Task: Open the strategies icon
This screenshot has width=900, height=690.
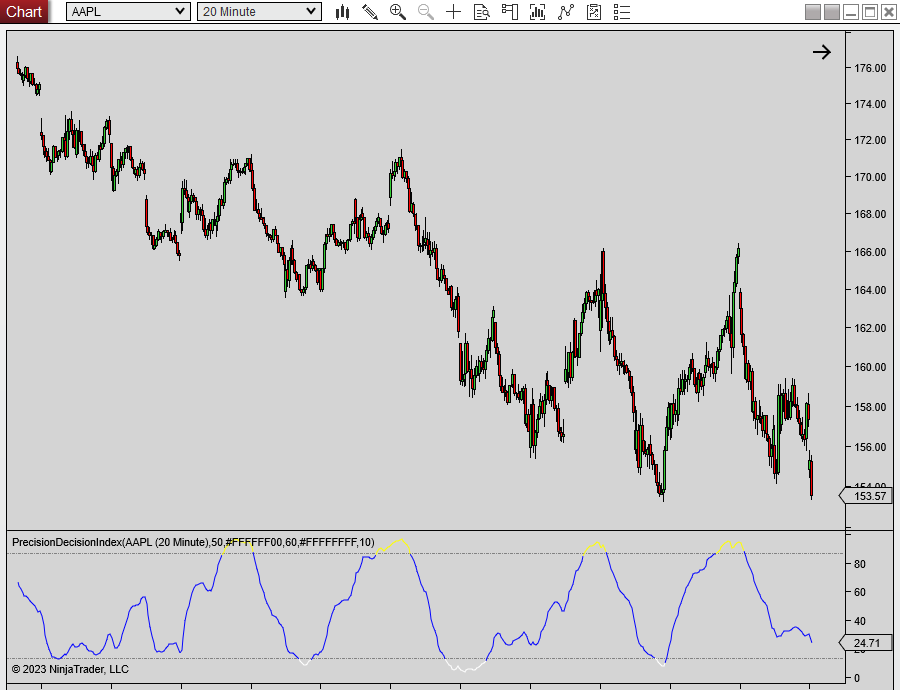Action: [x=566, y=12]
